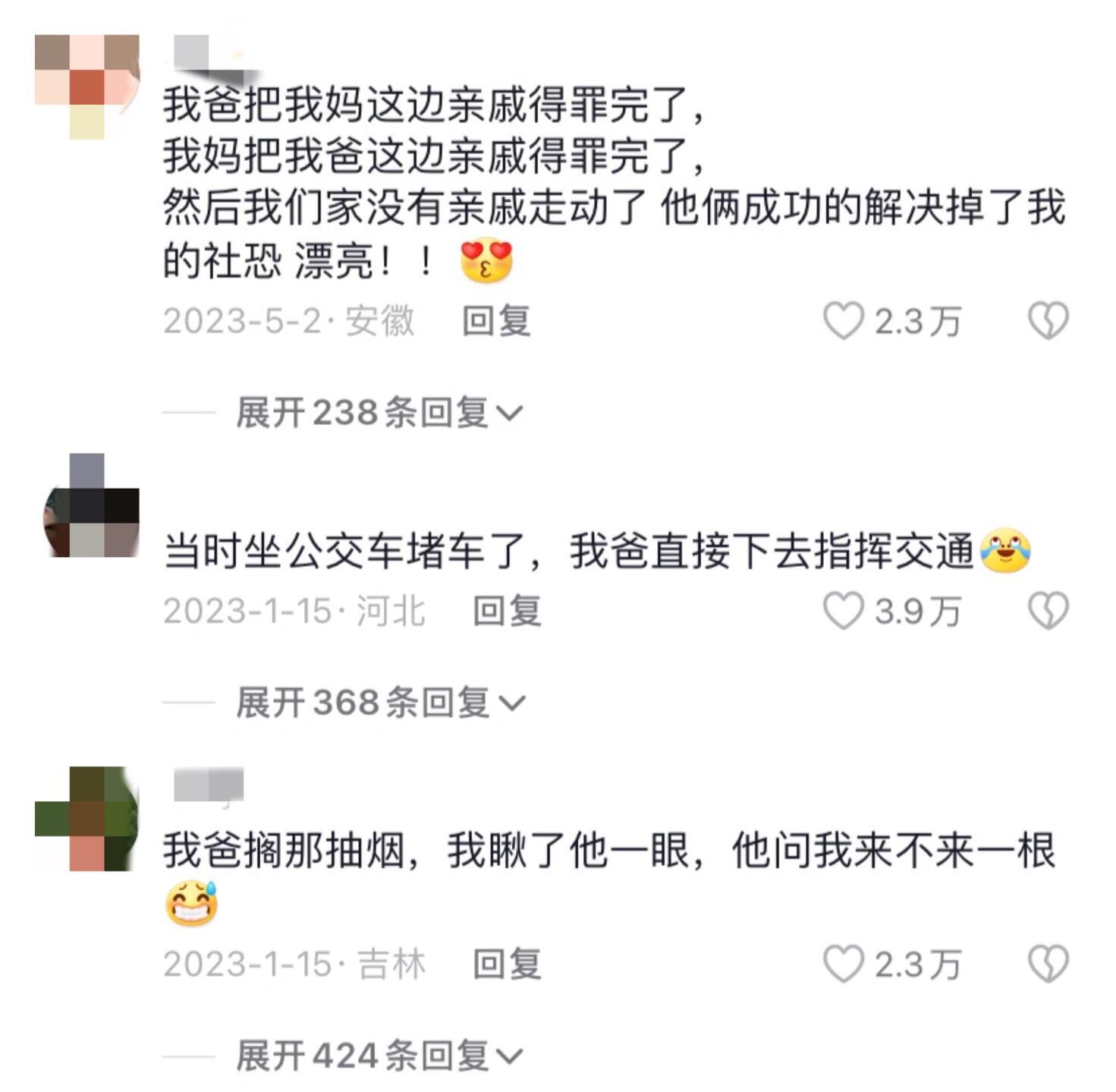Expand 424 replies under Jilin comment
Viewport: 1116px width, 1092px height.
click(379, 1056)
